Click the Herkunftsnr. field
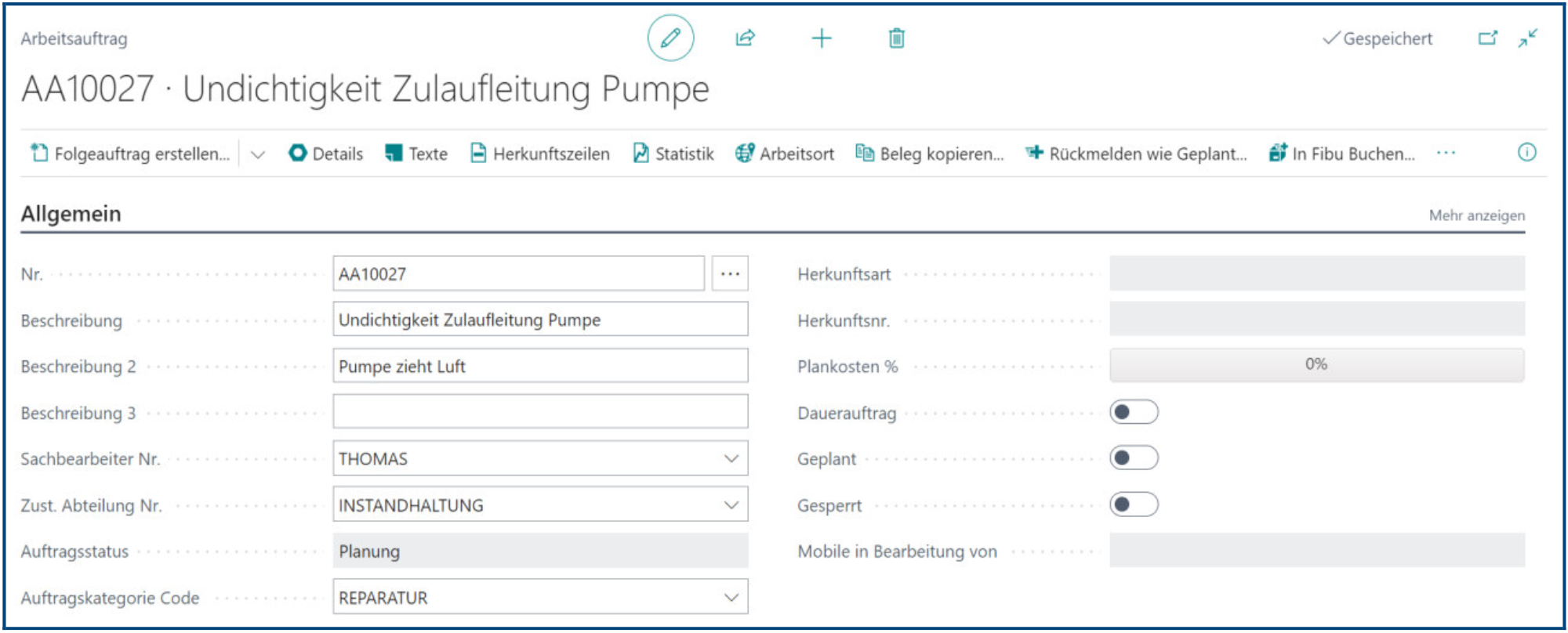This screenshot has height=633, width=1568. click(1317, 320)
